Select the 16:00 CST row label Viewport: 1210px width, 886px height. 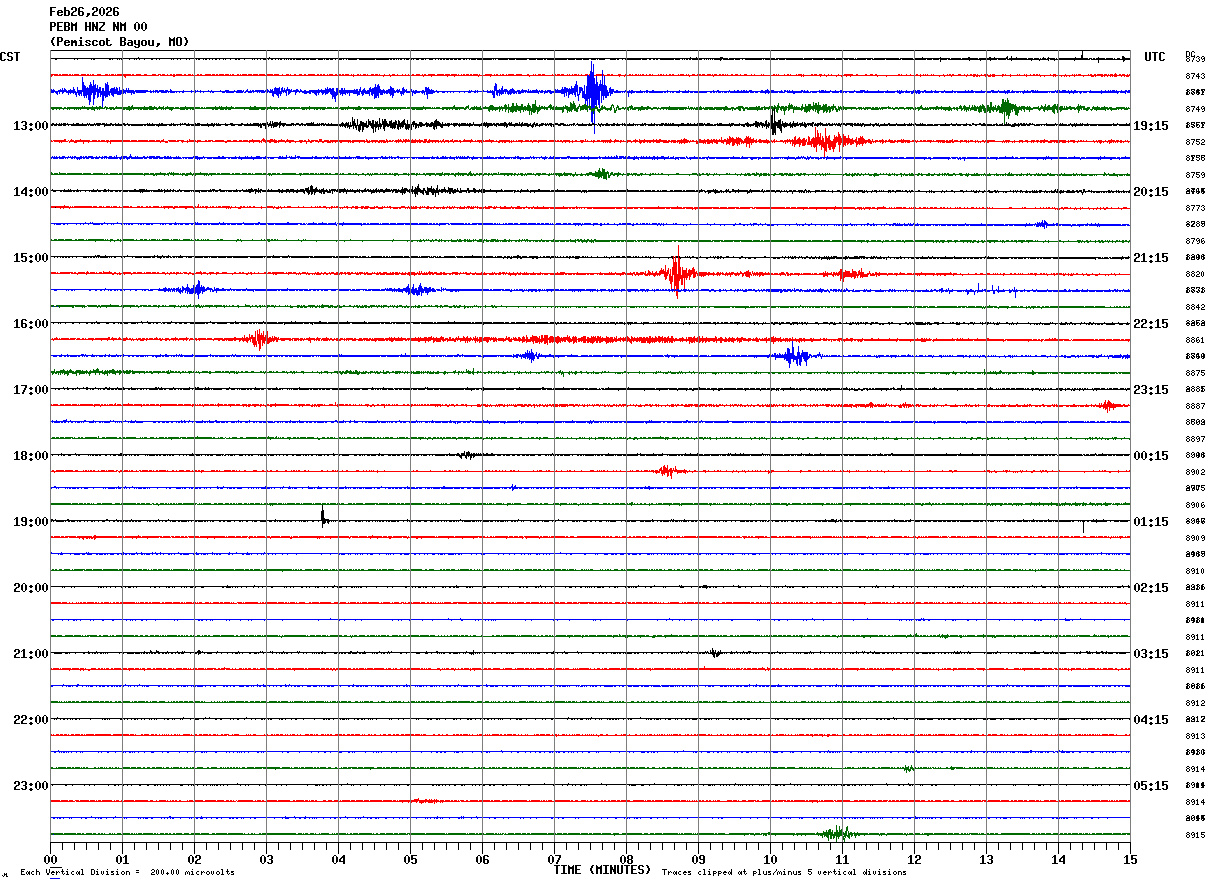pos(30,324)
